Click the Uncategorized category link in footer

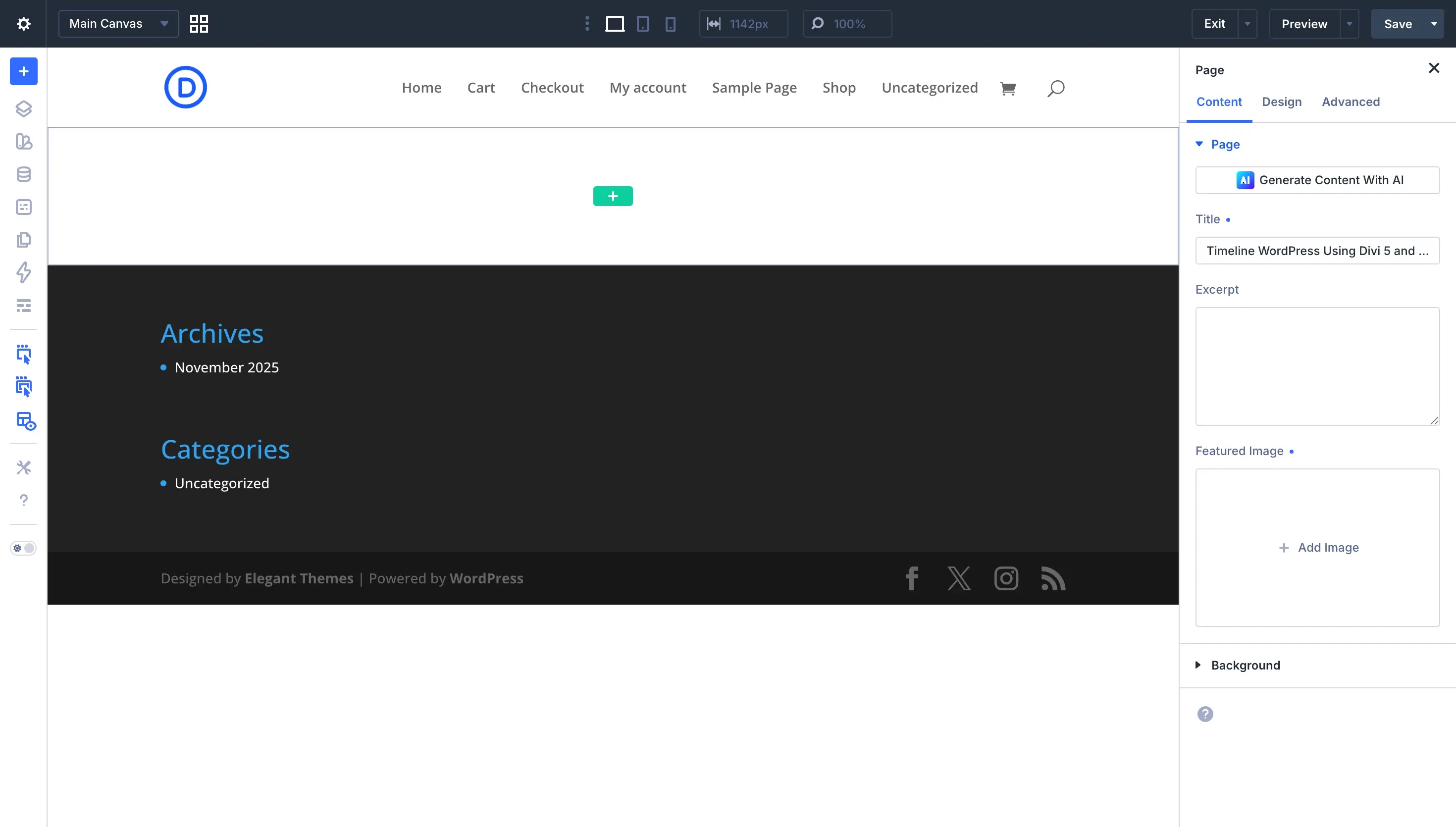[221, 483]
